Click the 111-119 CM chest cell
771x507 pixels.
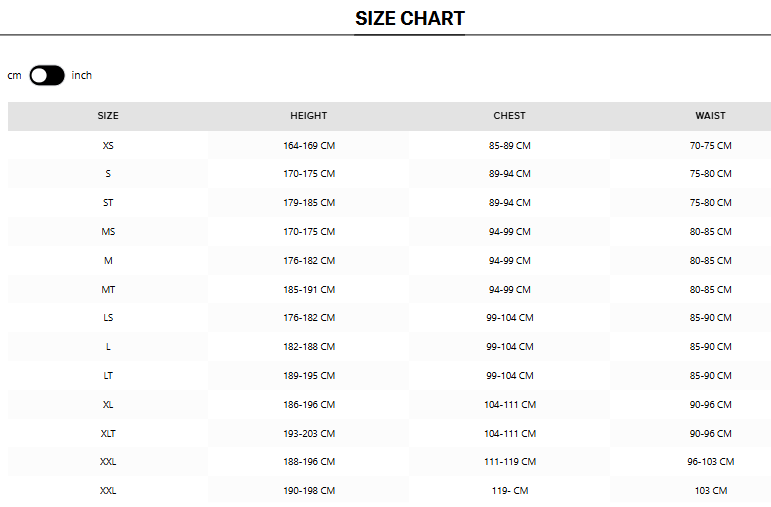point(510,462)
